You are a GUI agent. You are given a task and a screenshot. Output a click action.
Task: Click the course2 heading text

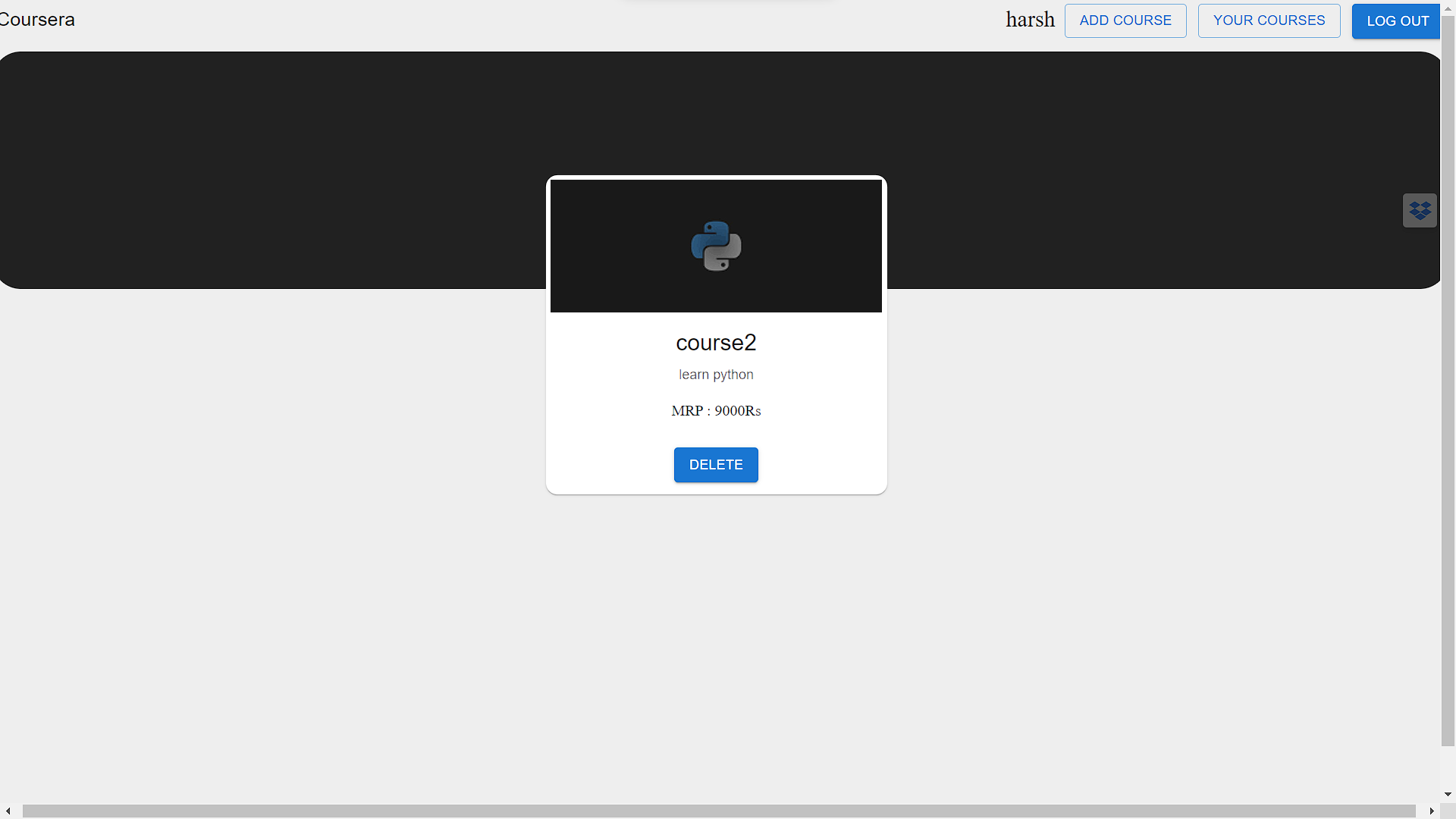[x=715, y=342]
